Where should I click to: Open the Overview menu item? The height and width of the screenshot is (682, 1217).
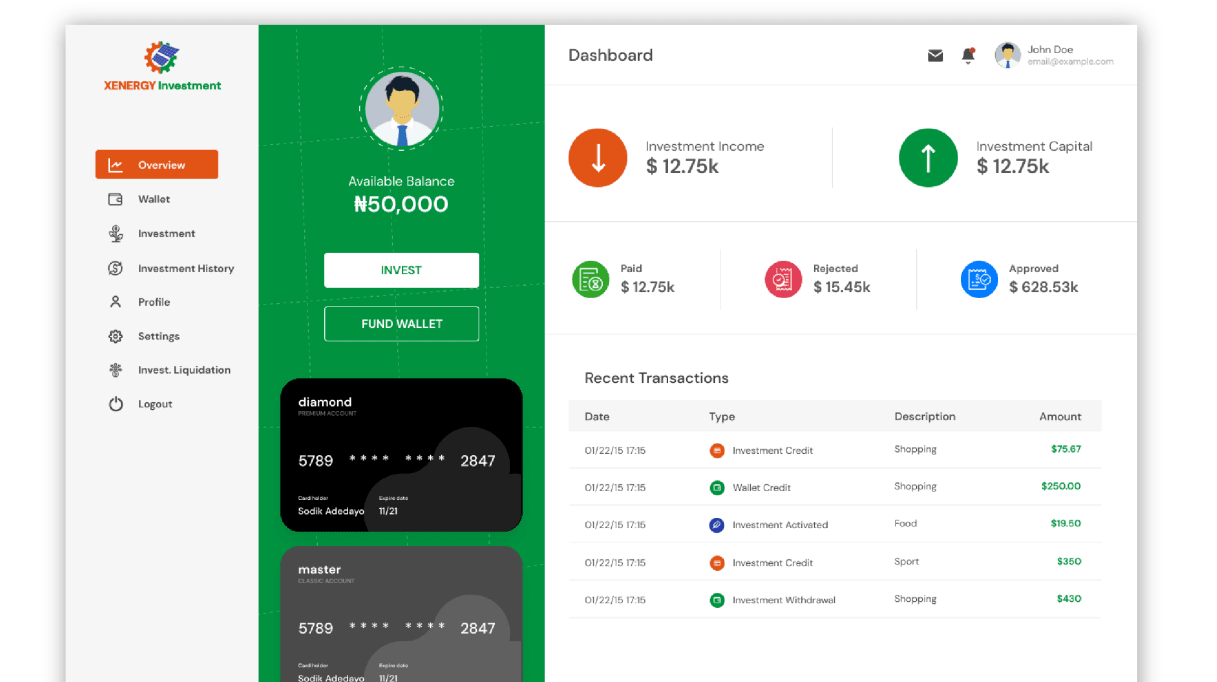pos(157,165)
